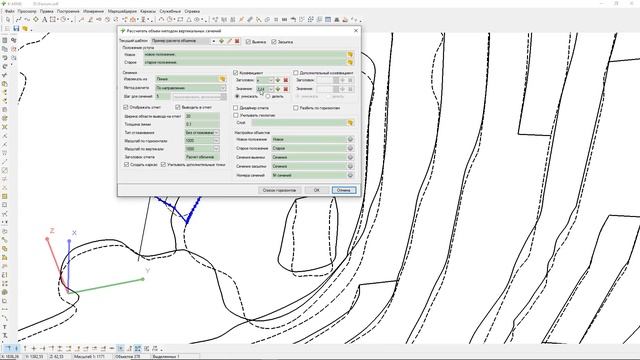Open object settings for Номера сечений

click(x=350, y=175)
